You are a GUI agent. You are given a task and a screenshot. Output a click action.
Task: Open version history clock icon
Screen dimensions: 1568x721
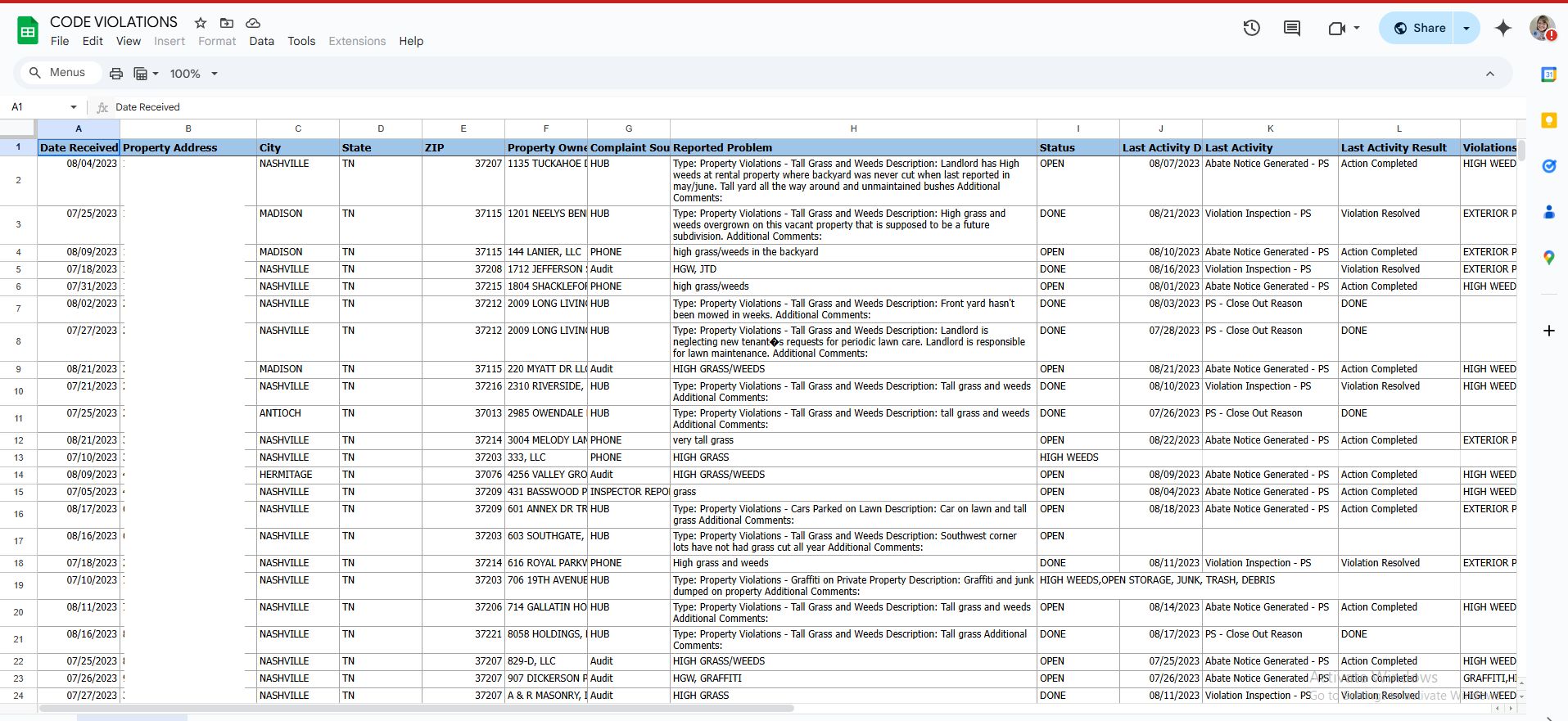click(x=1251, y=28)
